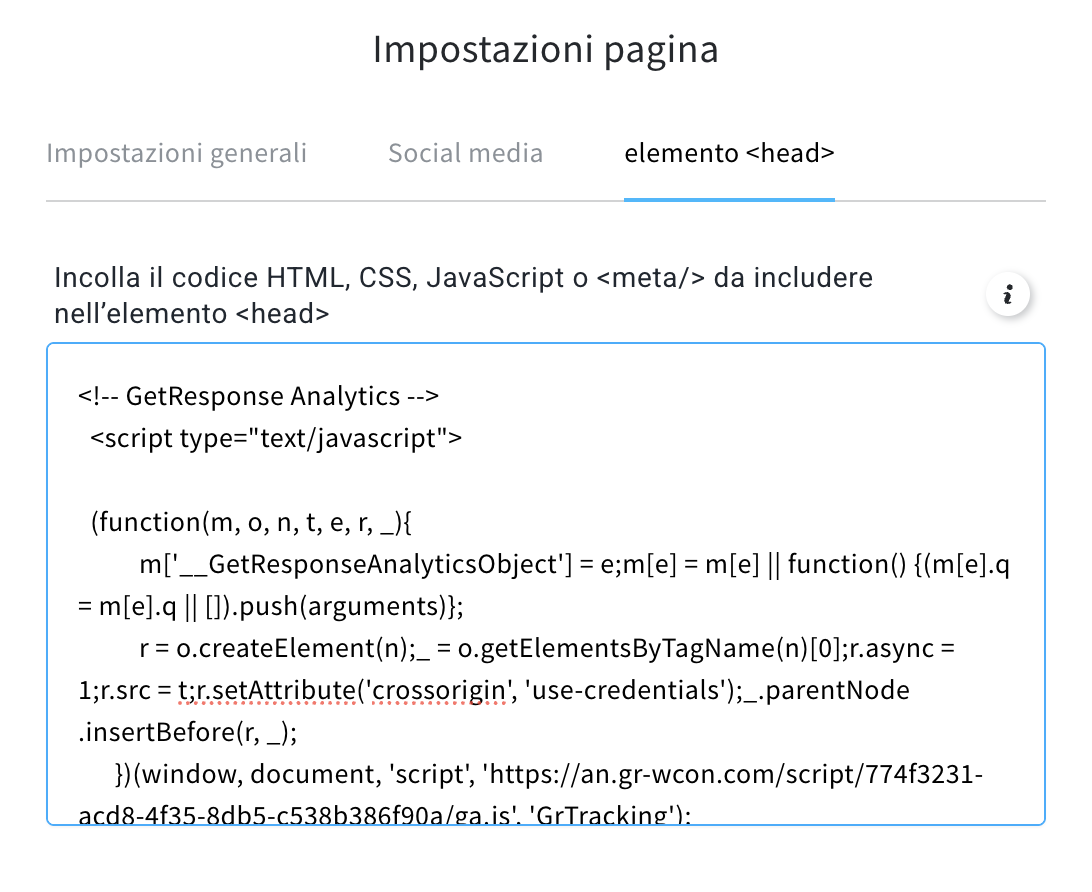The image size is (1092, 892).
Task: Click inside the head code text area
Action: coord(546,584)
